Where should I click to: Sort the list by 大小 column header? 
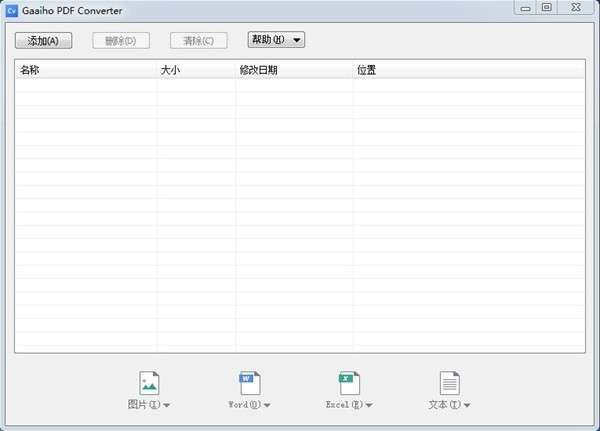pyautogui.click(x=196, y=70)
